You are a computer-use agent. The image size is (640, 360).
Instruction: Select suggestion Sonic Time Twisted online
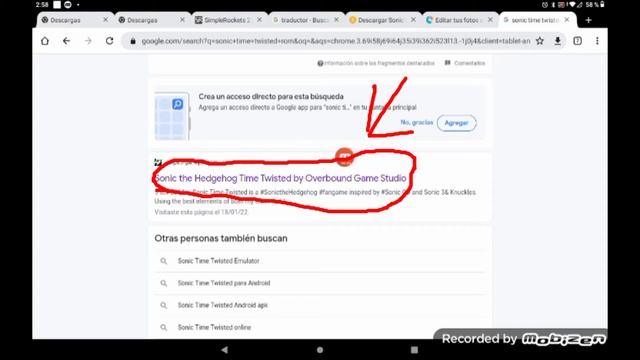click(214, 327)
